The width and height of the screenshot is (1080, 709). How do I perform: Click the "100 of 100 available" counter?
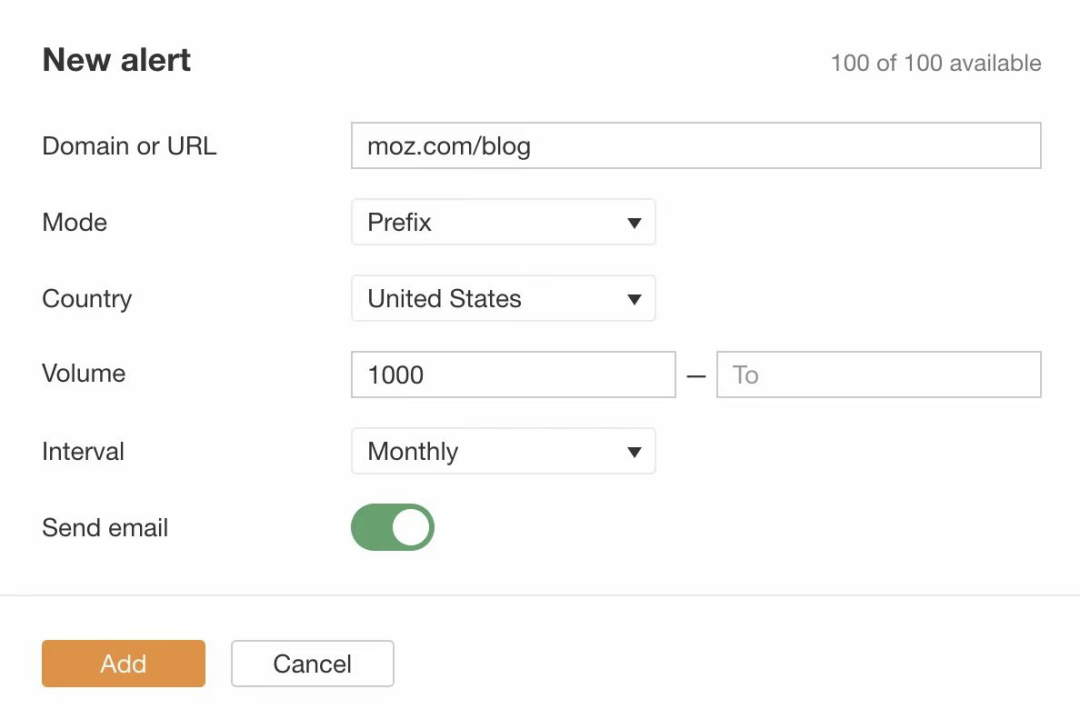[935, 63]
